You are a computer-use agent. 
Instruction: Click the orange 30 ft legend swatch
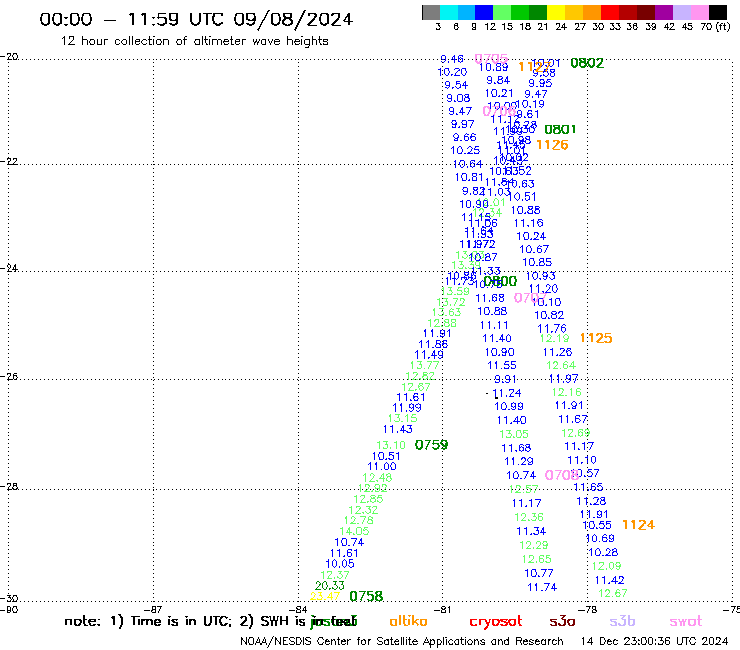tap(592, 12)
